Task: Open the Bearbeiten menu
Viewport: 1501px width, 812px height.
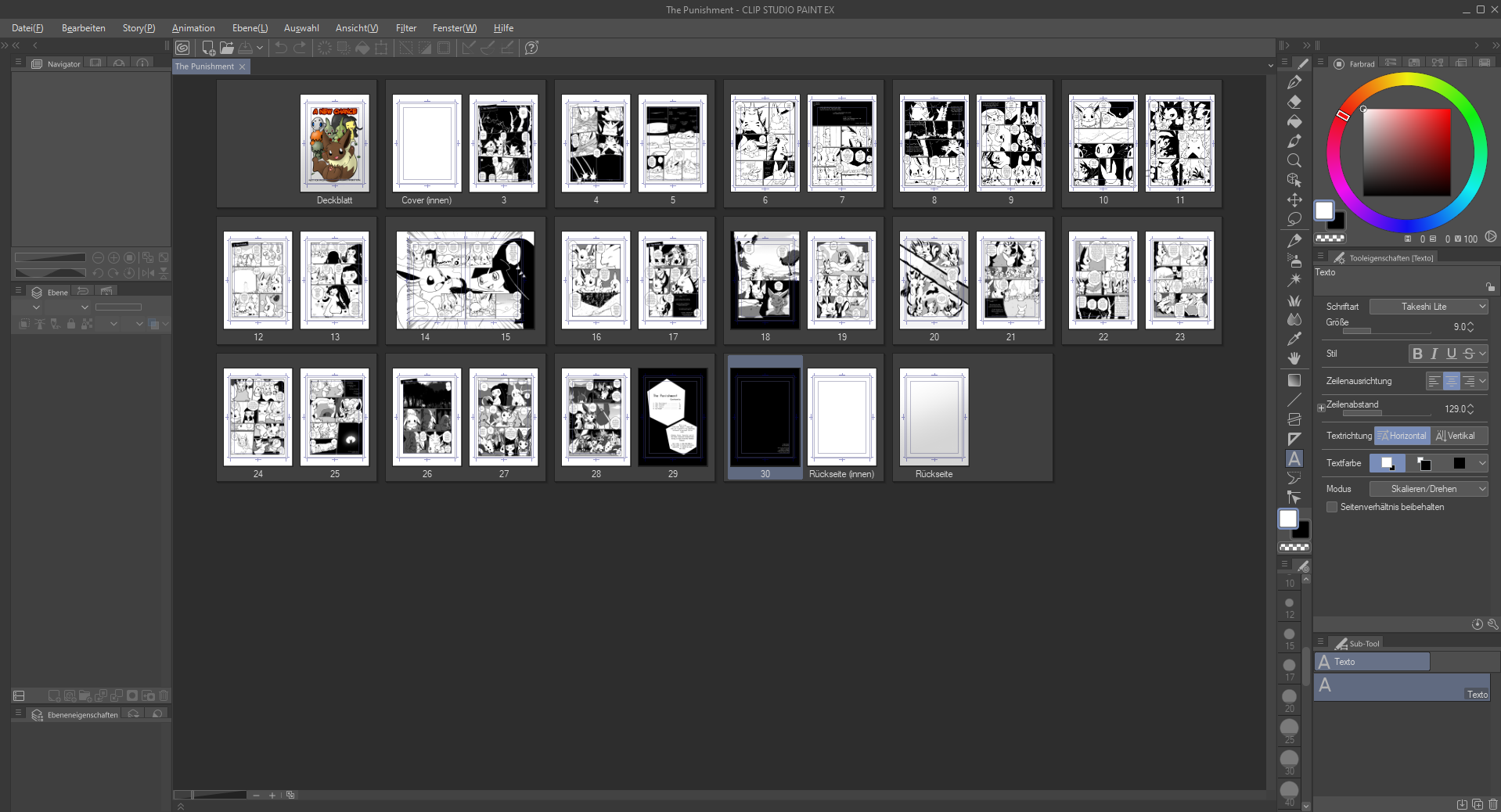Action: click(x=84, y=28)
